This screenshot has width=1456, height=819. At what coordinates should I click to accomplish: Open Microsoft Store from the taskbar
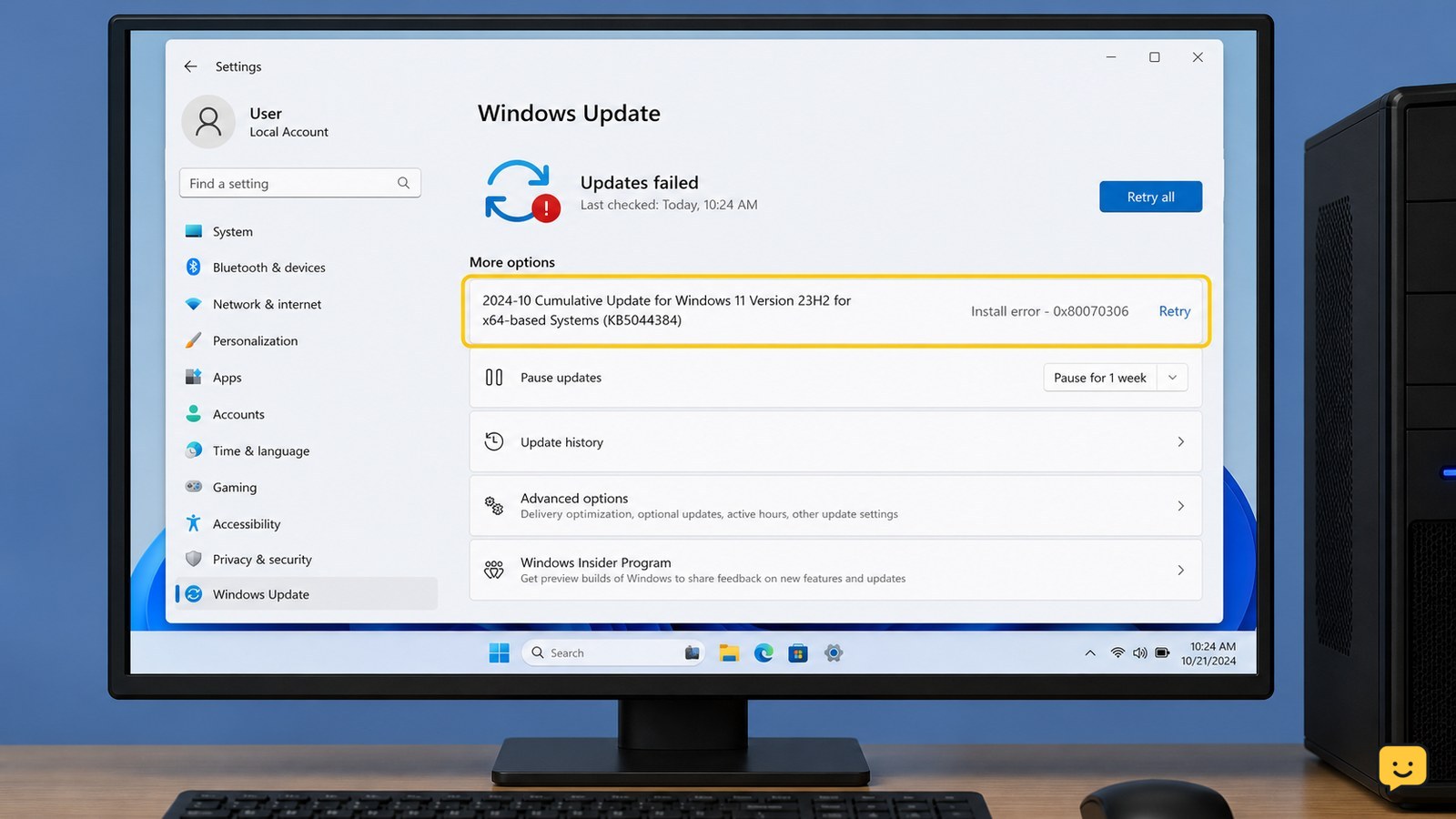(798, 652)
